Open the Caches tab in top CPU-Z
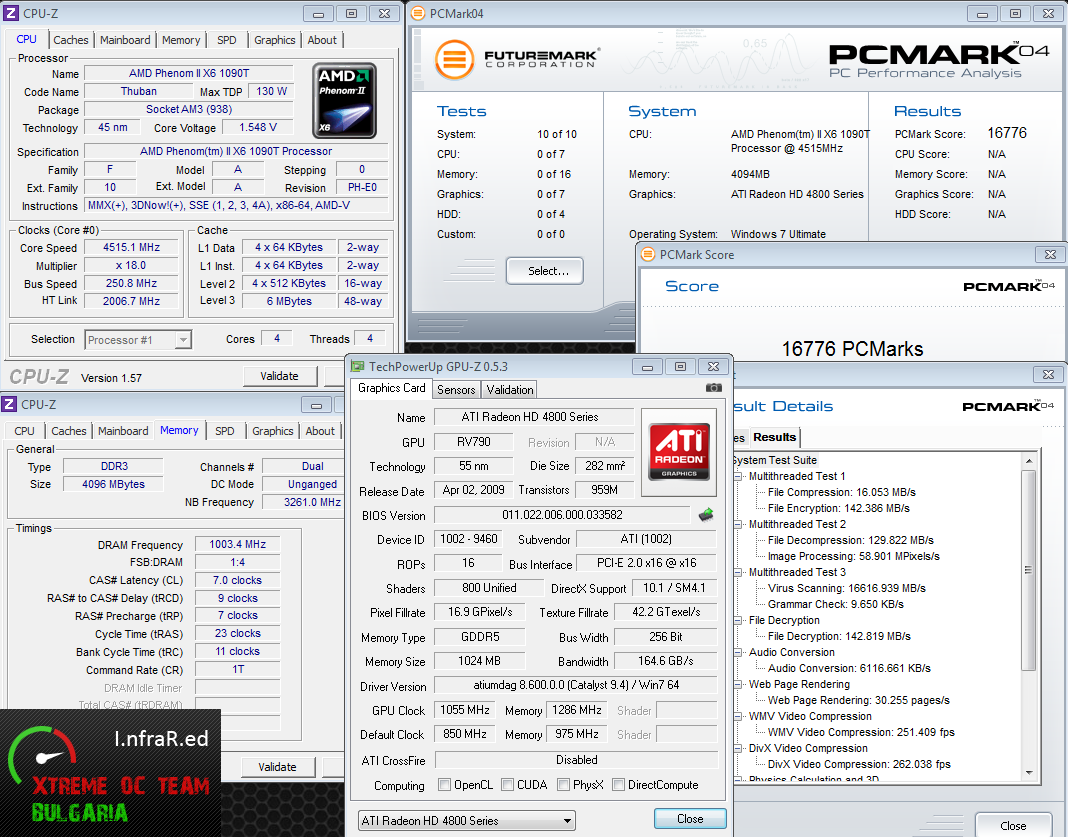 71,40
